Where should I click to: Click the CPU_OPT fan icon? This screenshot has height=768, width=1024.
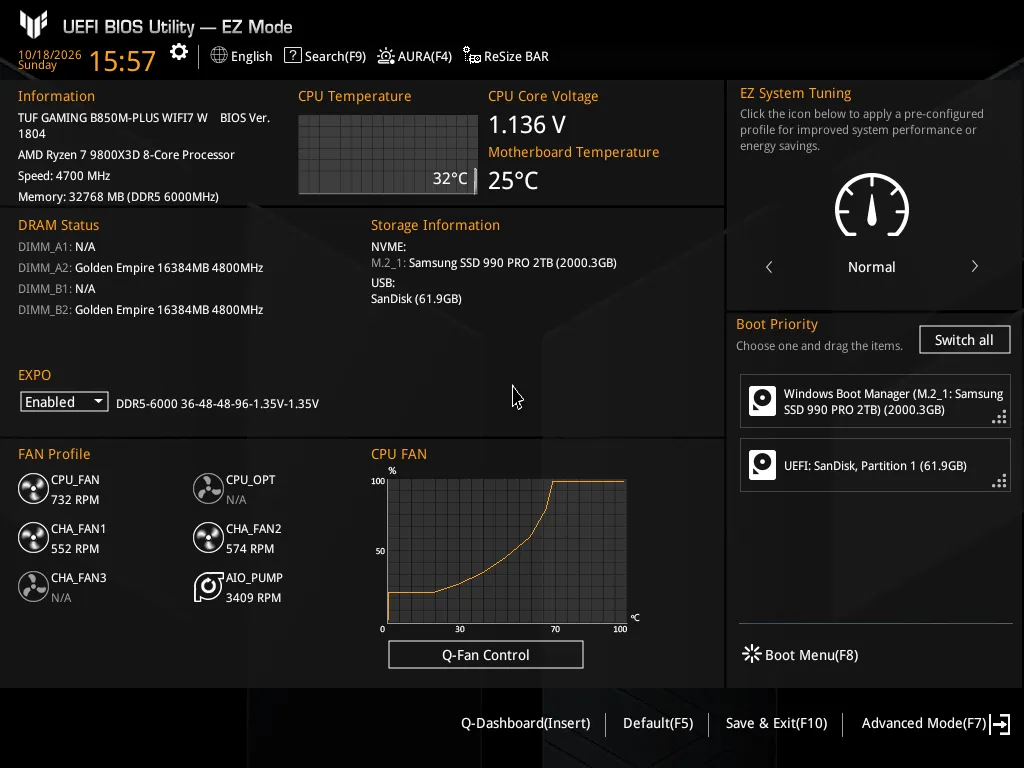click(208, 489)
